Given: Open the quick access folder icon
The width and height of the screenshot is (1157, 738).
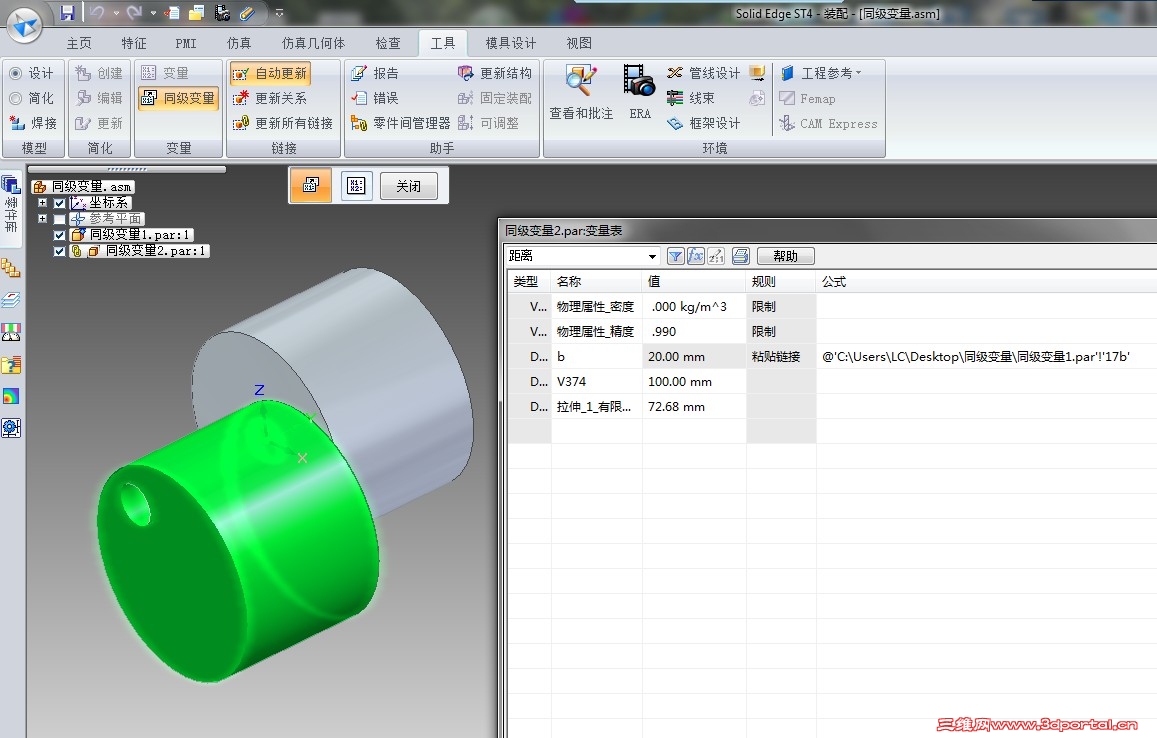Looking at the screenshot, I should pyautogui.click(x=196, y=13).
